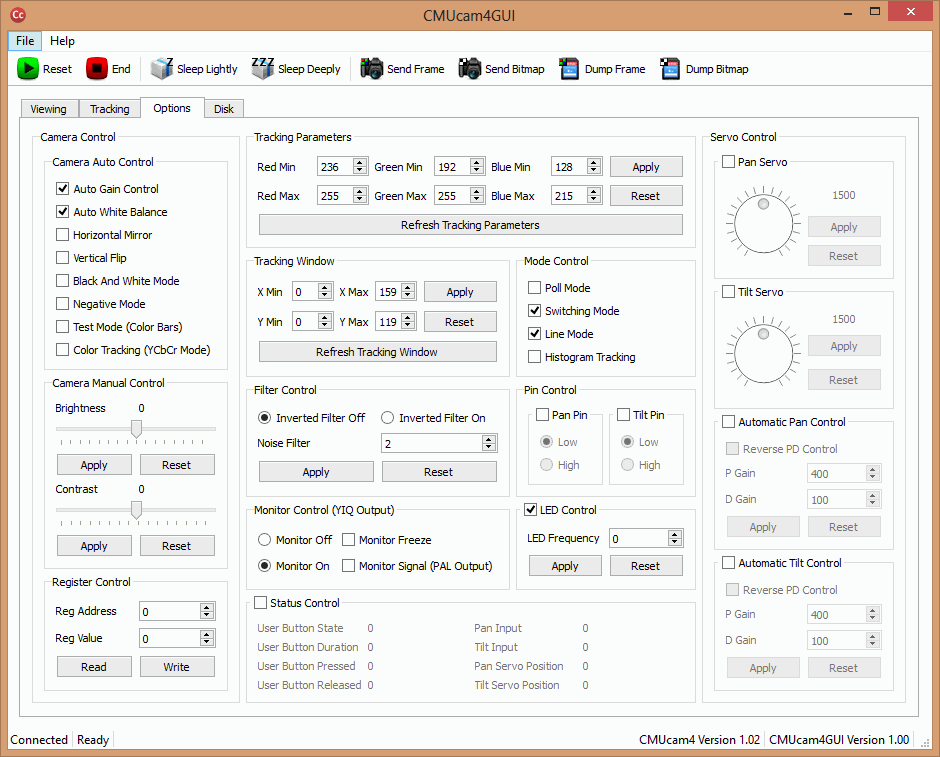Increase Reg Address spinner value
The width and height of the screenshot is (940, 757).
click(206, 607)
